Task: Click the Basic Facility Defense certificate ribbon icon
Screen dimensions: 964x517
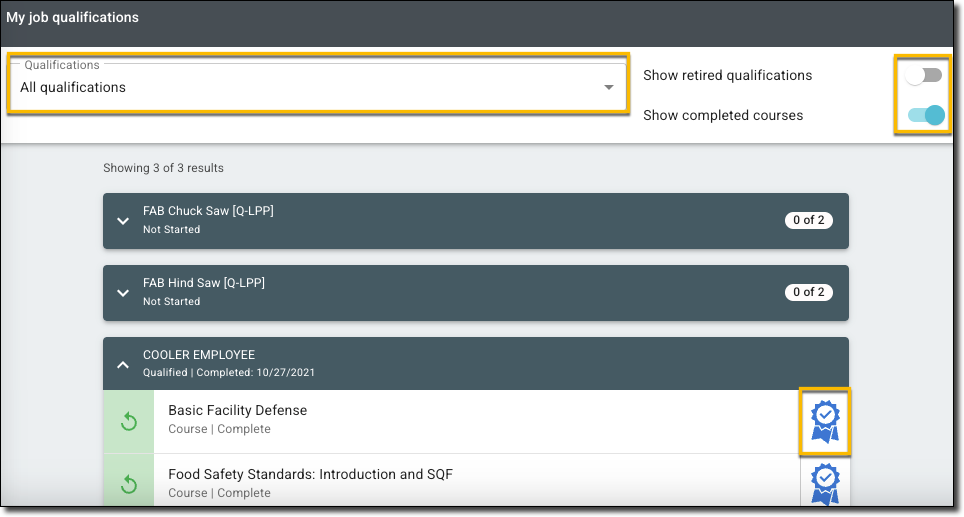Action: [825, 421]
